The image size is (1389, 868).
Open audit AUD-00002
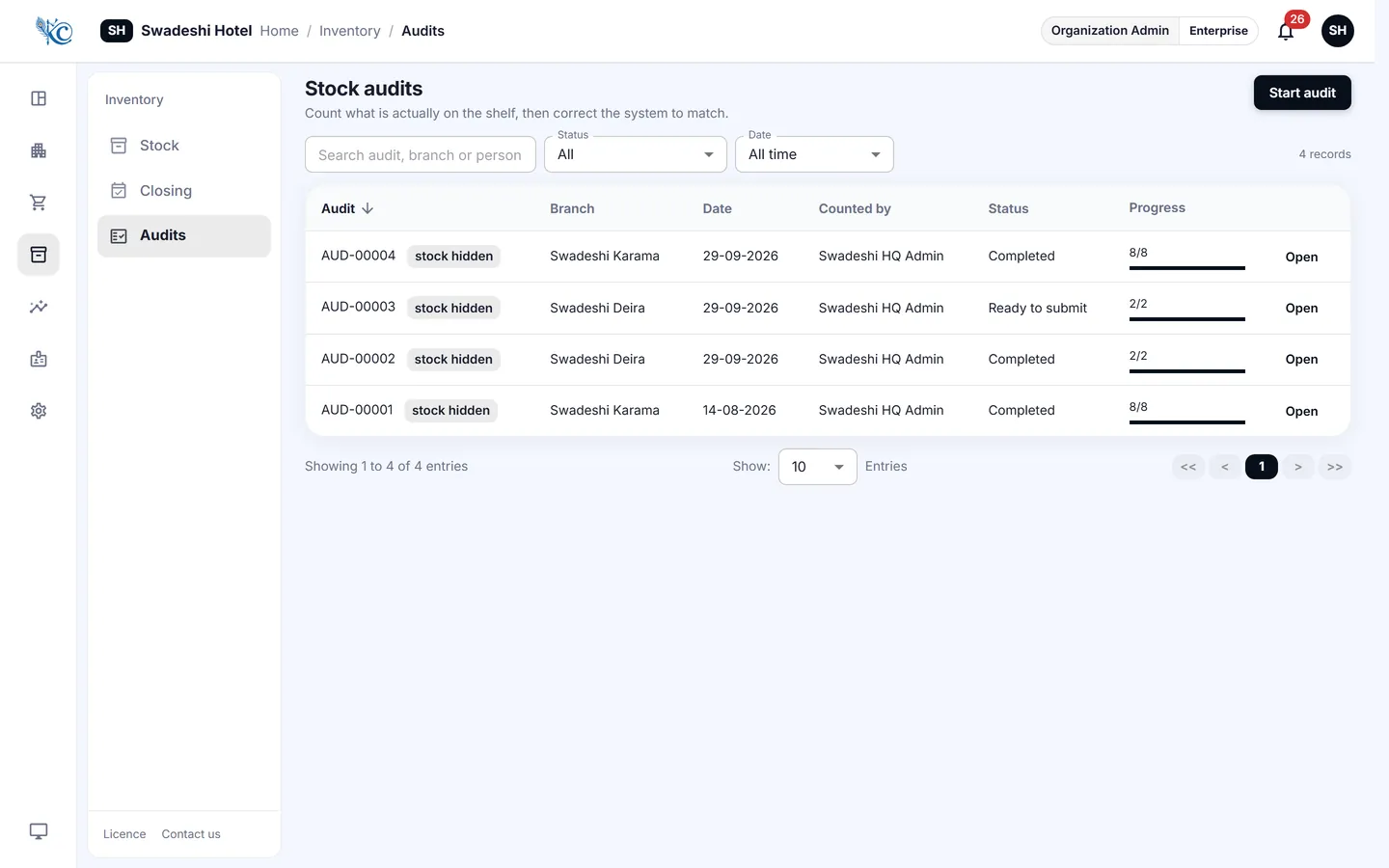coord(1301,359)
